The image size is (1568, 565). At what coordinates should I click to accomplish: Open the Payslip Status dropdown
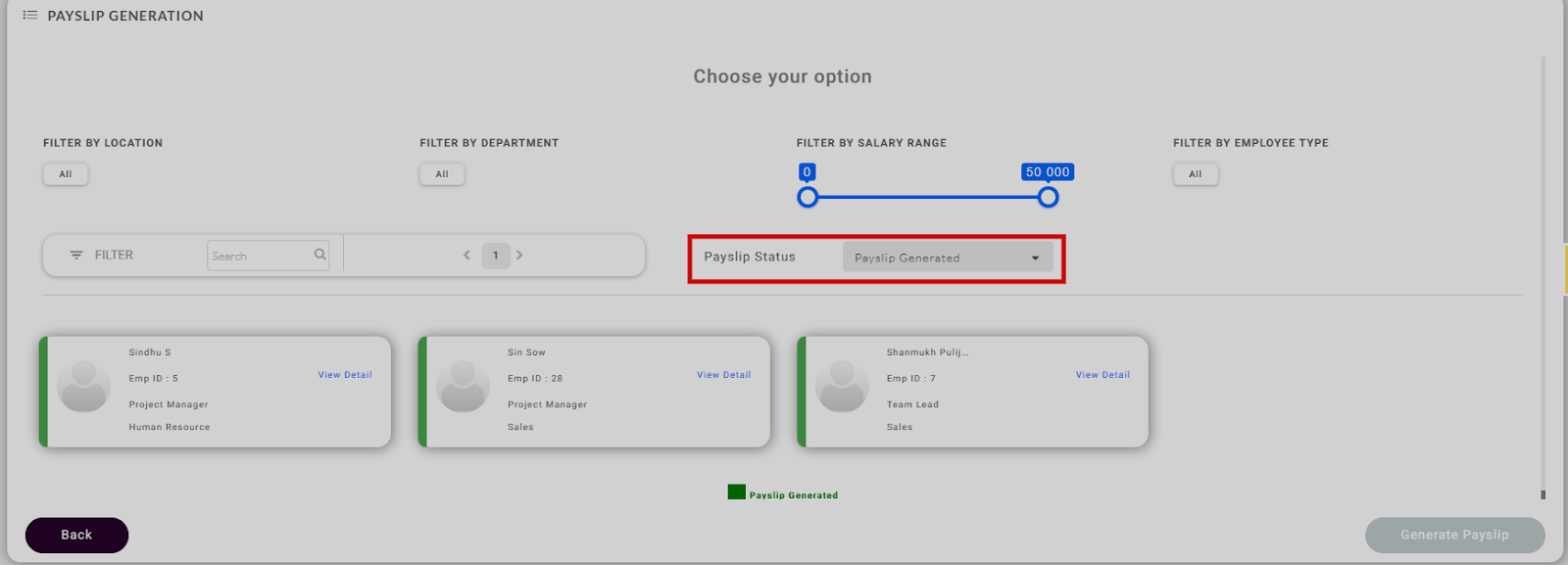click(947, 258)
